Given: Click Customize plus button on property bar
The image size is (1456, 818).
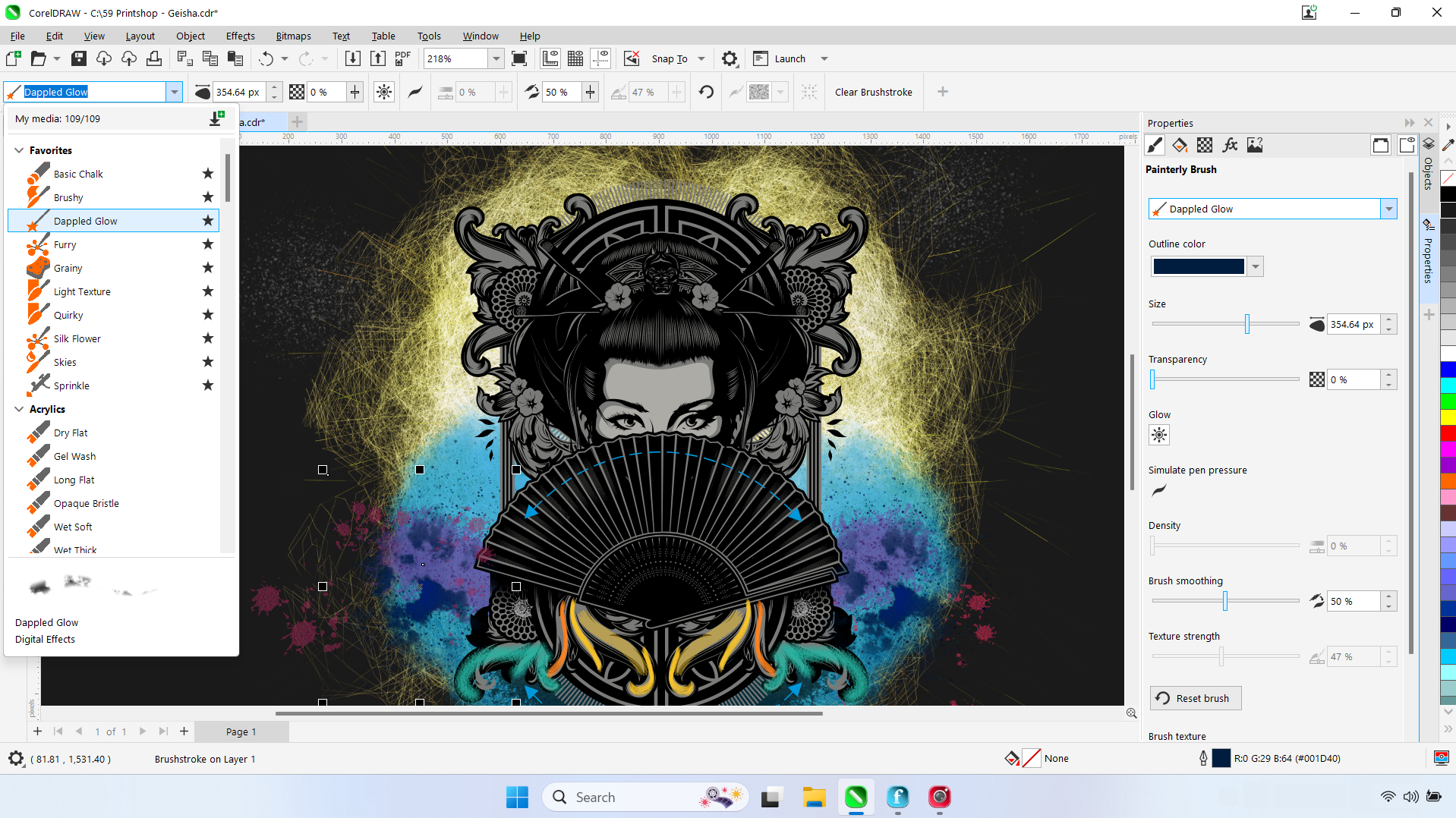Looking at the screenshot, I should 942,92.
